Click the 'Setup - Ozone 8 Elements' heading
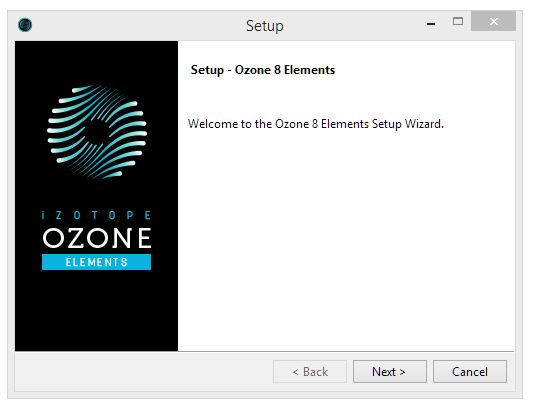Image resolution: width=536 pixels, height=411 pixels. click(x=263, y=70)
